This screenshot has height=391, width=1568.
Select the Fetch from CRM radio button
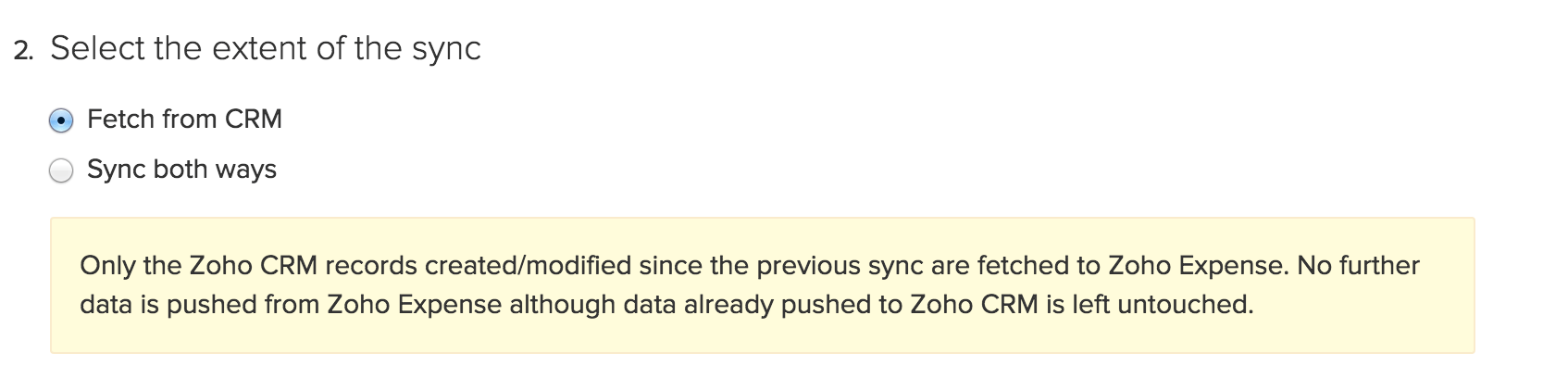61,120
